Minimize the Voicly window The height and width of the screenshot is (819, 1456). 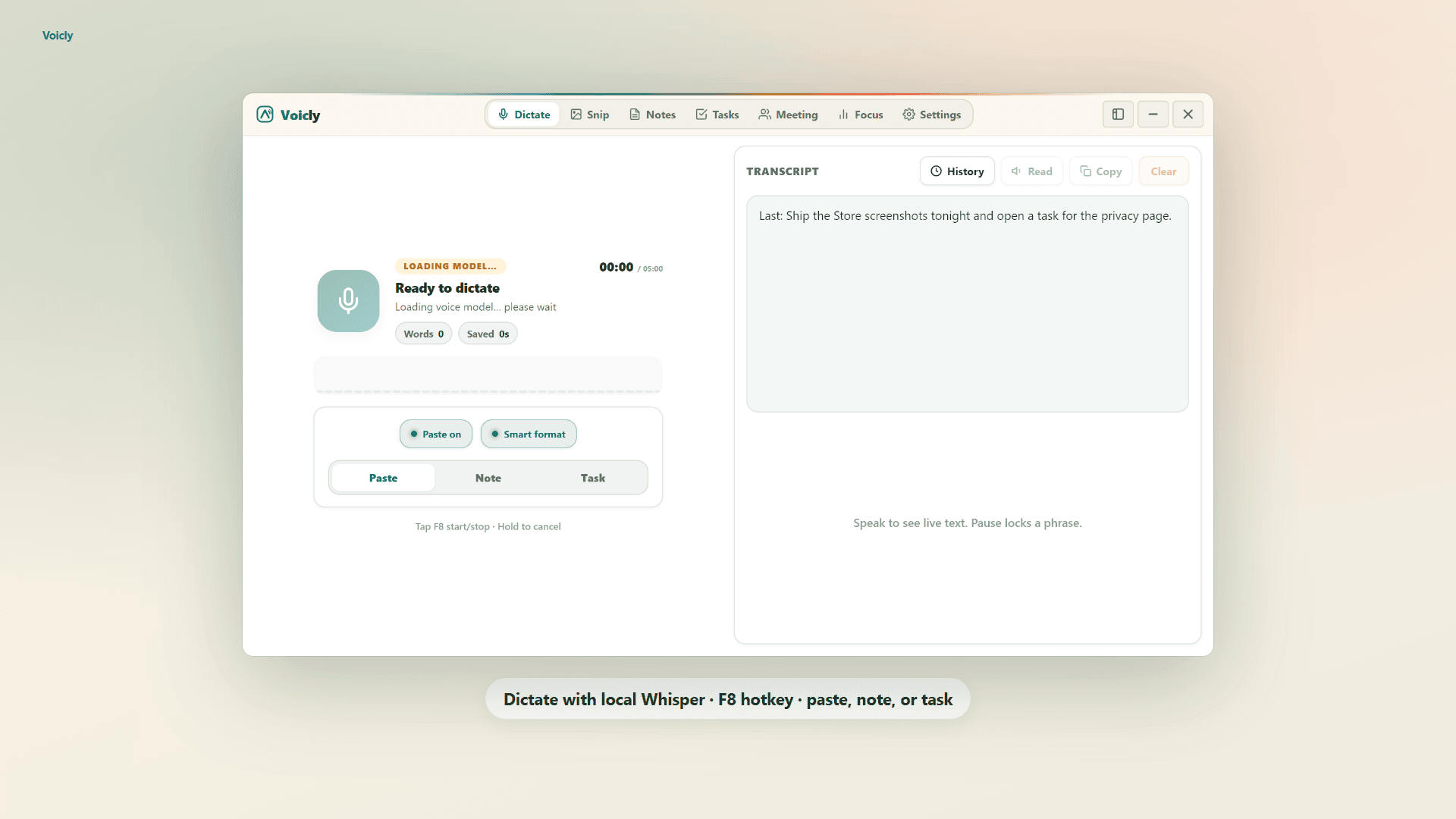[1153, 115]
